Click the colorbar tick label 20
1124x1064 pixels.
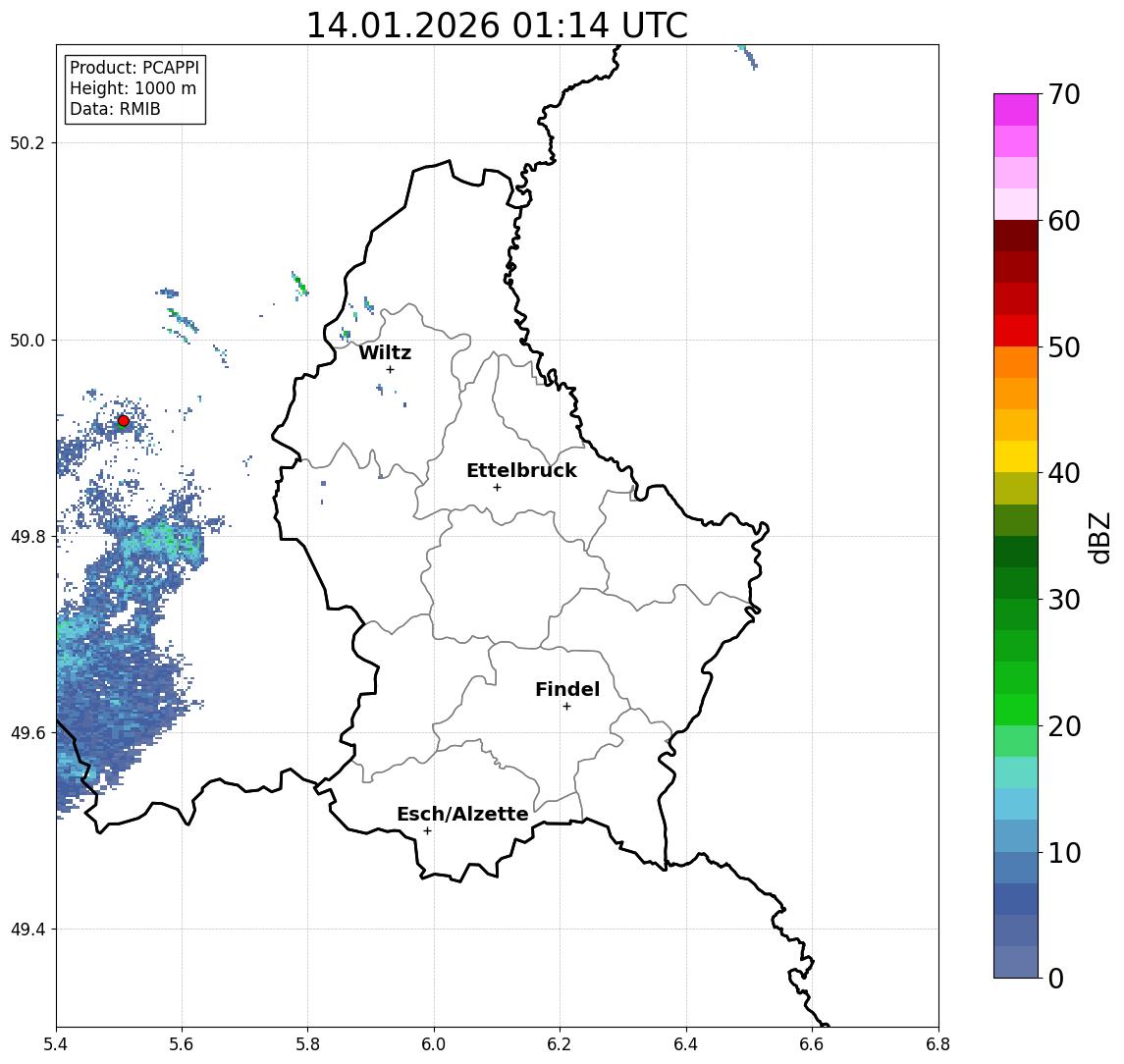[1064, 725]
